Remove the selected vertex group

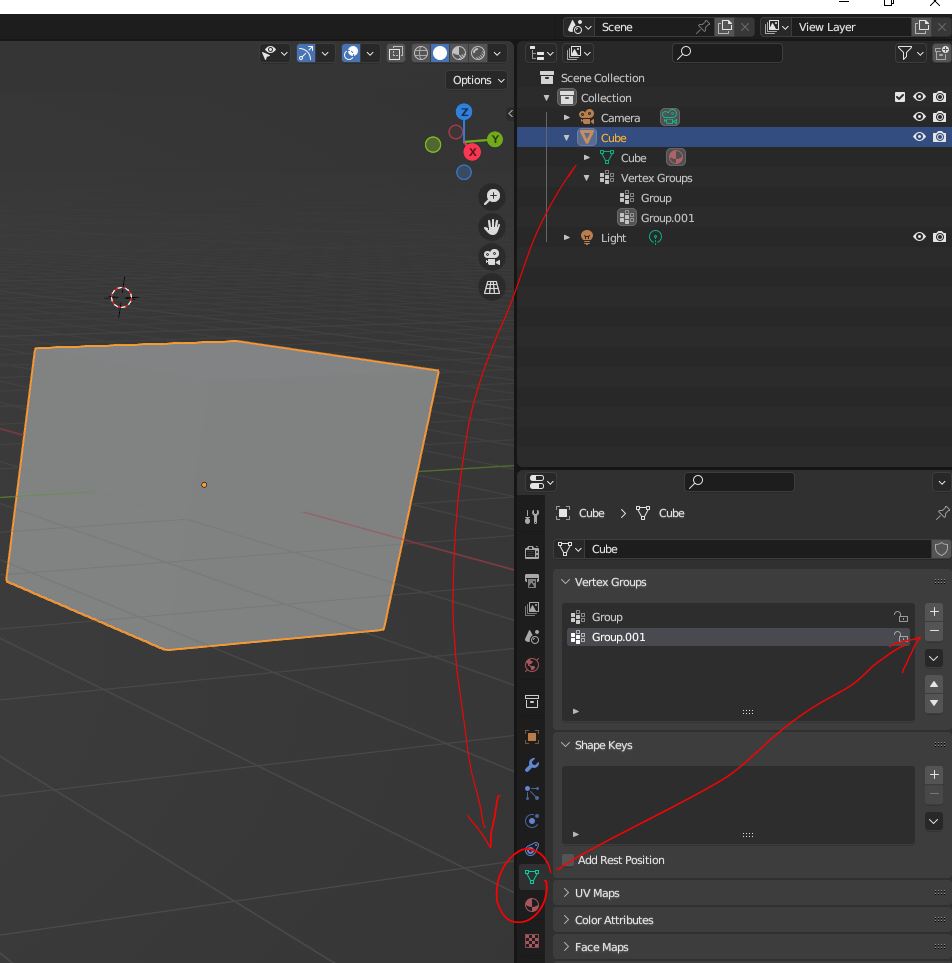point(934,632)
